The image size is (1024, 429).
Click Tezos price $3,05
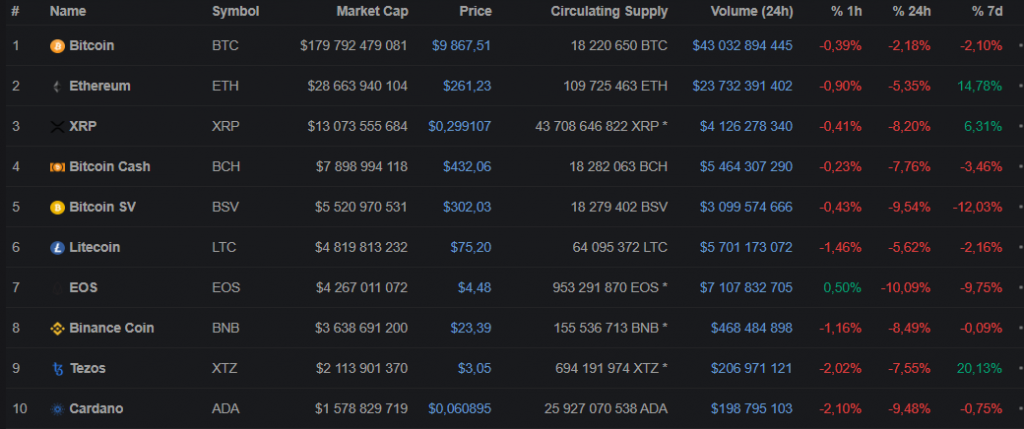pyautogui.click(x=474, y=368)
